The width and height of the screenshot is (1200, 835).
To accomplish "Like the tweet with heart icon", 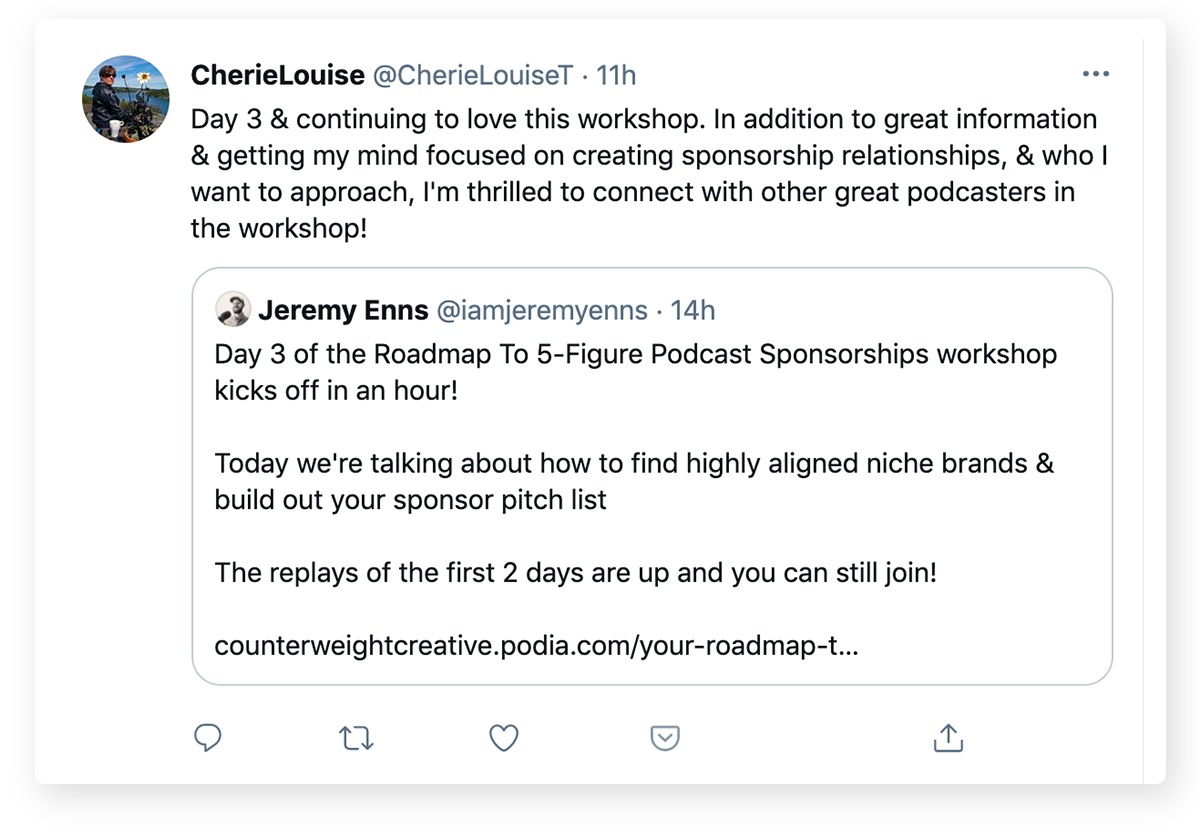I will click(503, 738).
